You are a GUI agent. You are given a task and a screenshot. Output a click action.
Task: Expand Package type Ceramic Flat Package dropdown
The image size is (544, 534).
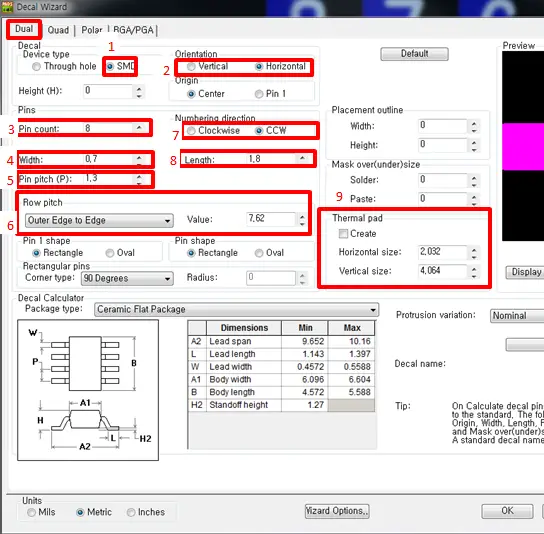(x=236, y=310)
